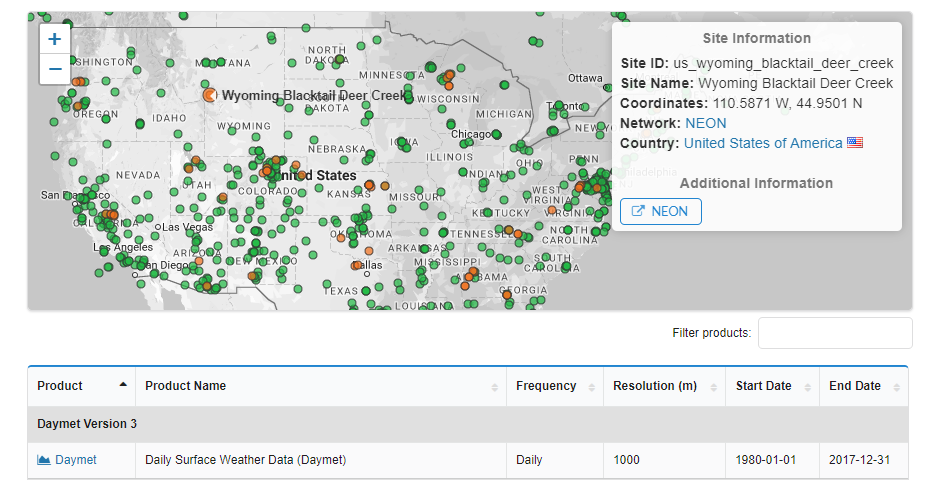940x480 pixels.
Task: Click the Daily frequency cell
Action: [555, 460]
